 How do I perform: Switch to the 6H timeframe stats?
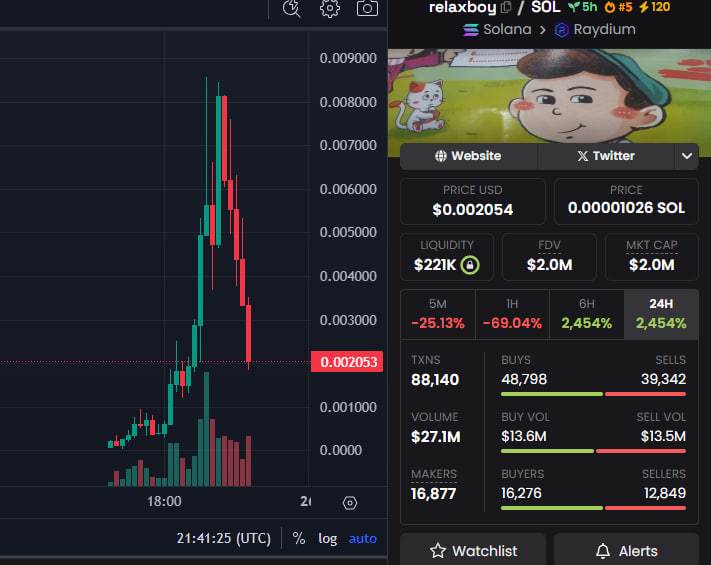[x=586, y=314]
